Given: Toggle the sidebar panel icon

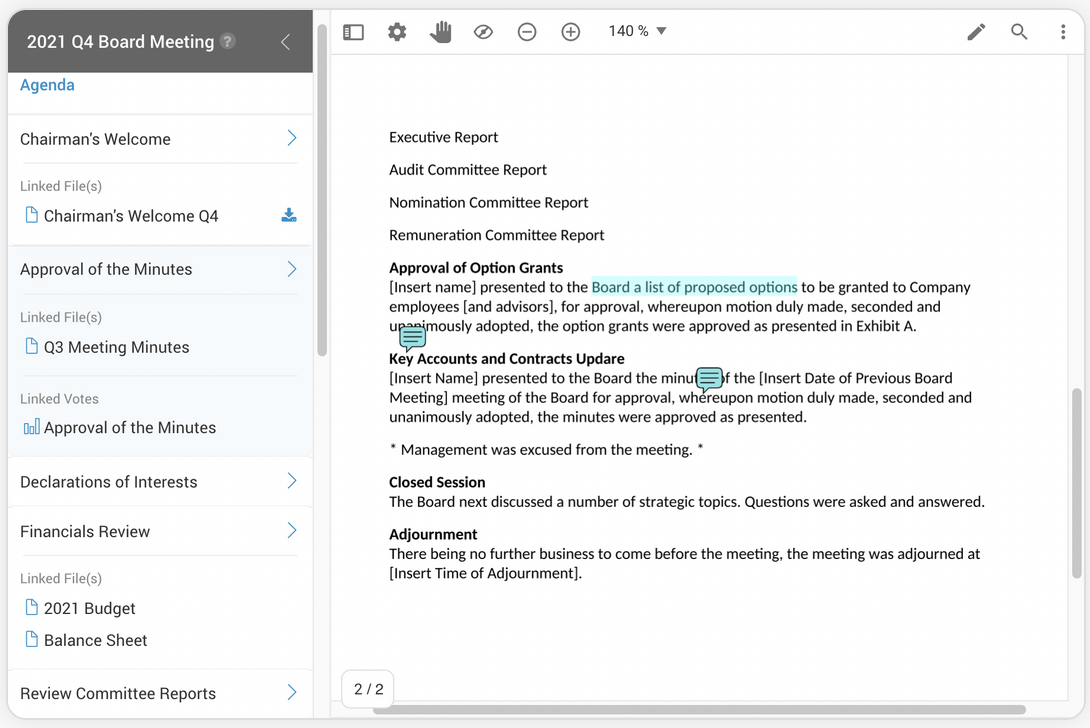Looking at the screenshot, I should click(353, 32).
